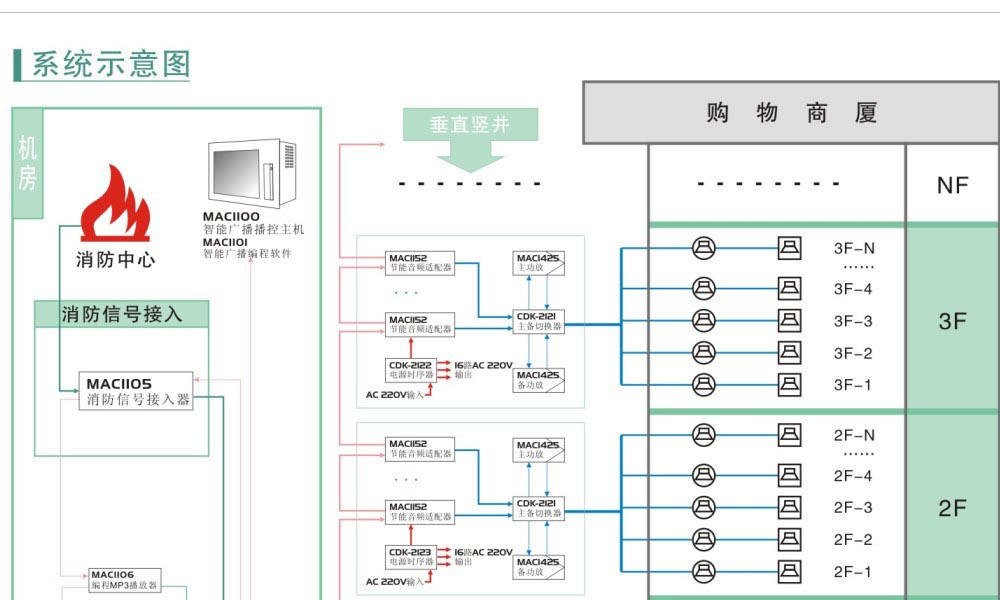Click the green 垂直竖井 down arrow
Viewport: 1000px width, 600px height.
coord(470,139)
